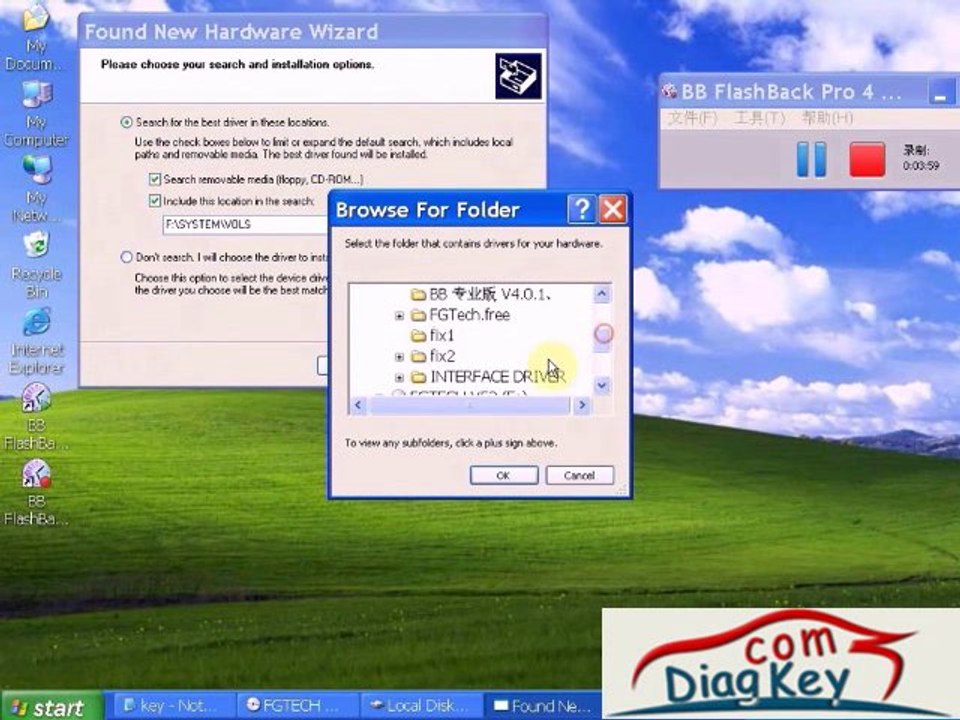
Task: Toggle Include this location in search checkbox
Action: point(155,201)
